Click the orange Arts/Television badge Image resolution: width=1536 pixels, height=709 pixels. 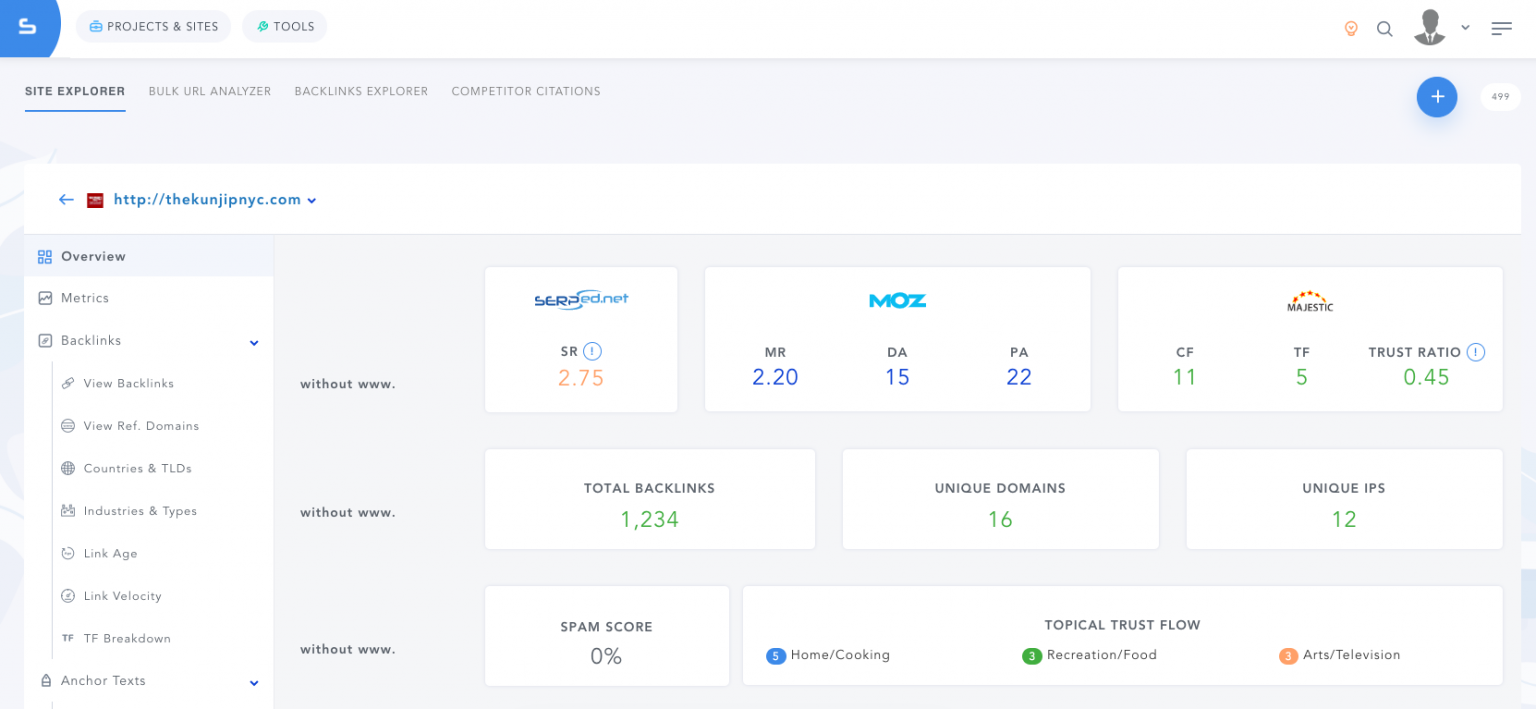(x=1288, y=656)
